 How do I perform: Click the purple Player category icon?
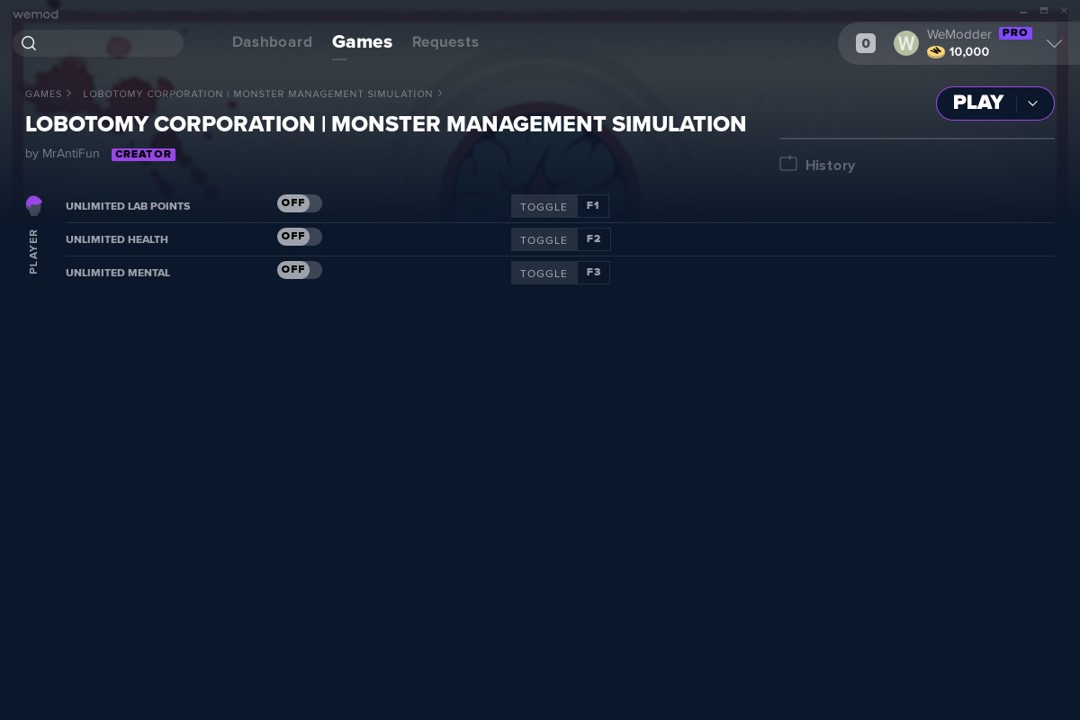[x=34, y=205]
